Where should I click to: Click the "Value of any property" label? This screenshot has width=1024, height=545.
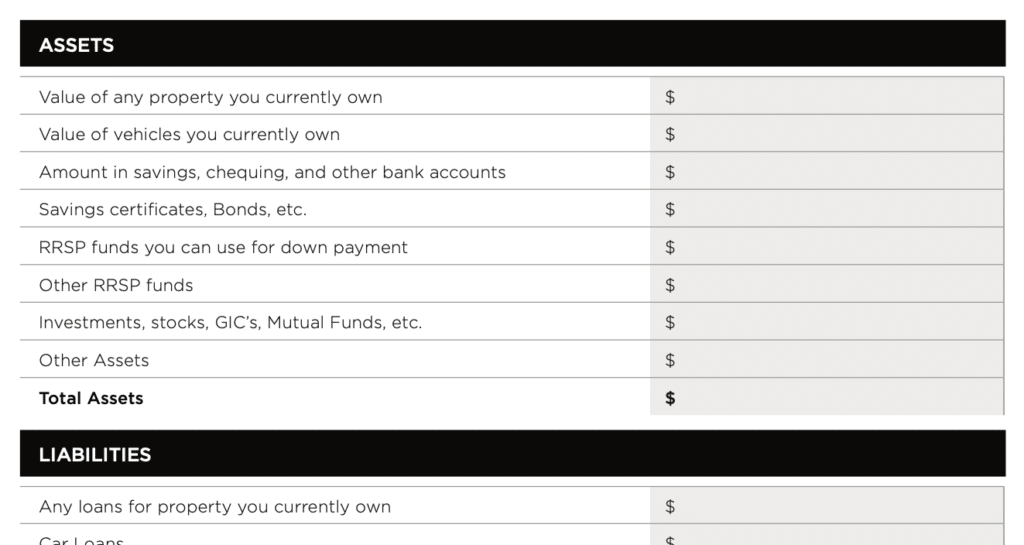(210, 97)
